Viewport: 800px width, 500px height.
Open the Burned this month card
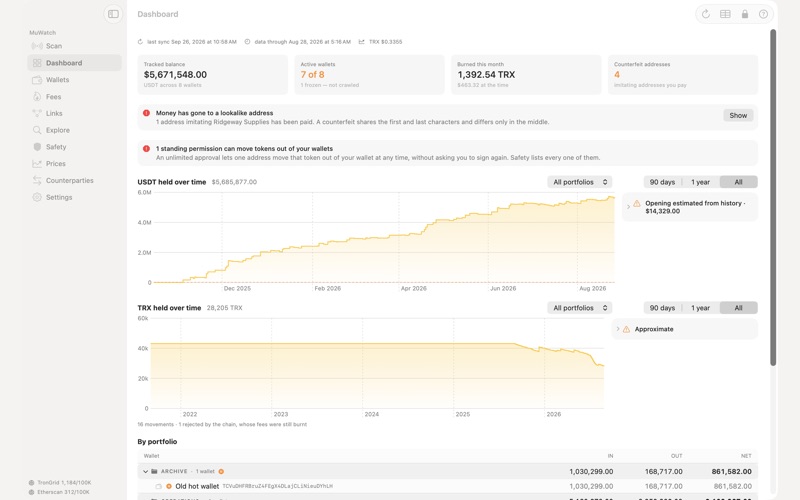526,75
